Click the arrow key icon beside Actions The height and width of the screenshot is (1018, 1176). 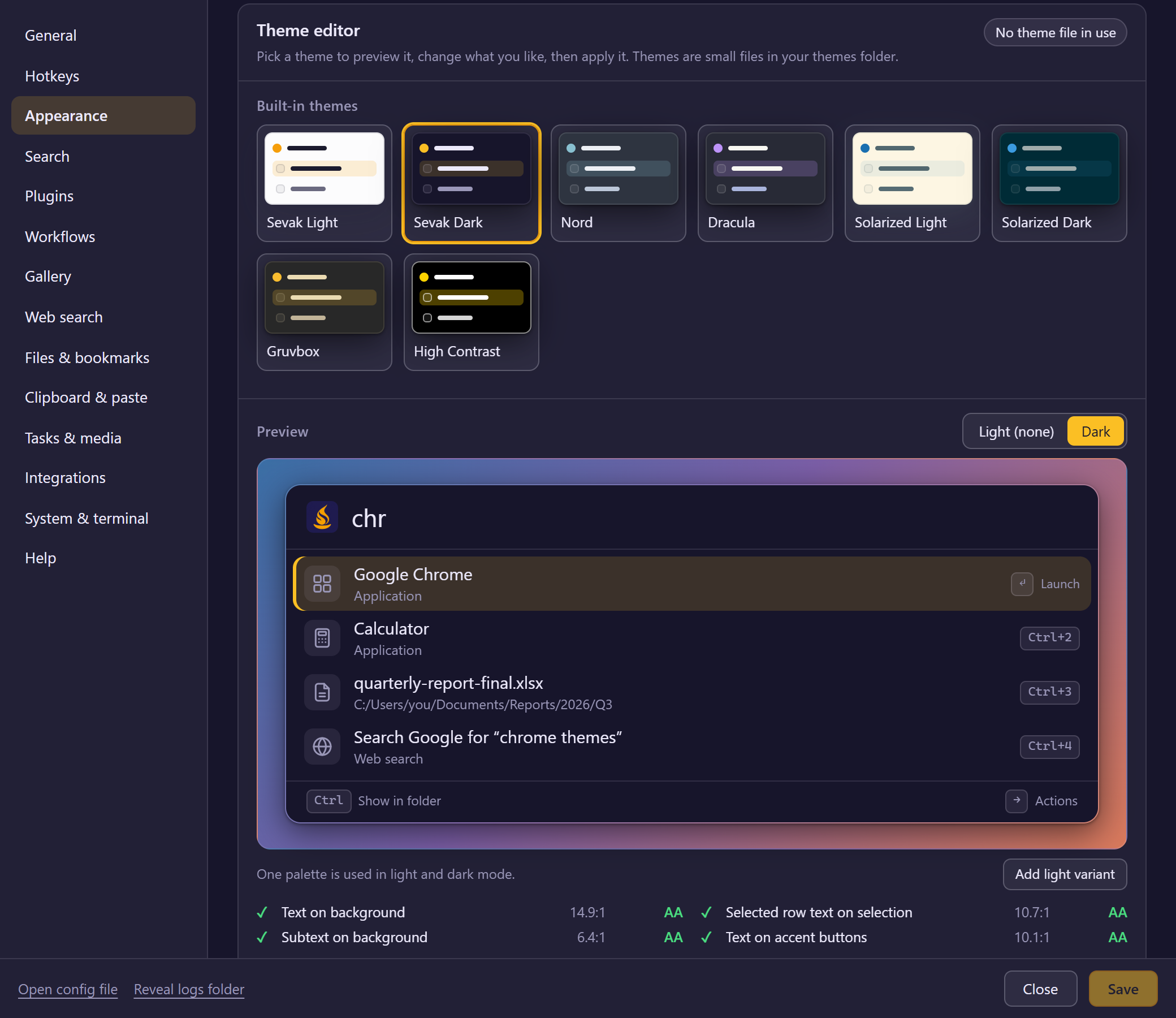(x=1016, y=800)
